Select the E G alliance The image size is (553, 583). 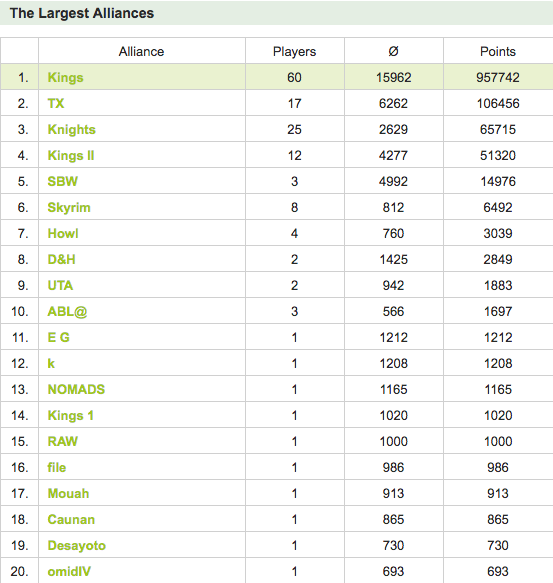pos(58,338)
